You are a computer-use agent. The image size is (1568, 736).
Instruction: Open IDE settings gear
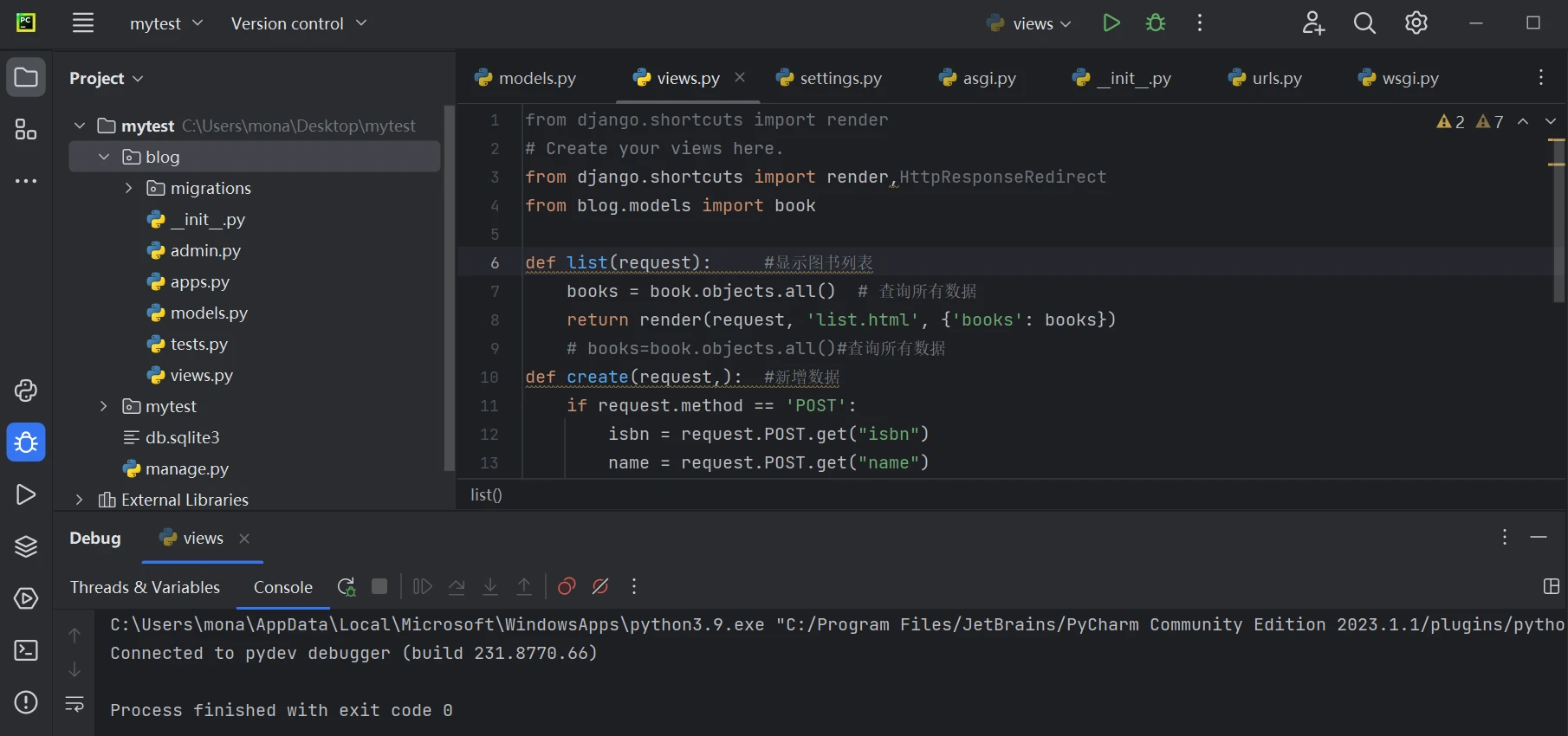[1416, 23]
